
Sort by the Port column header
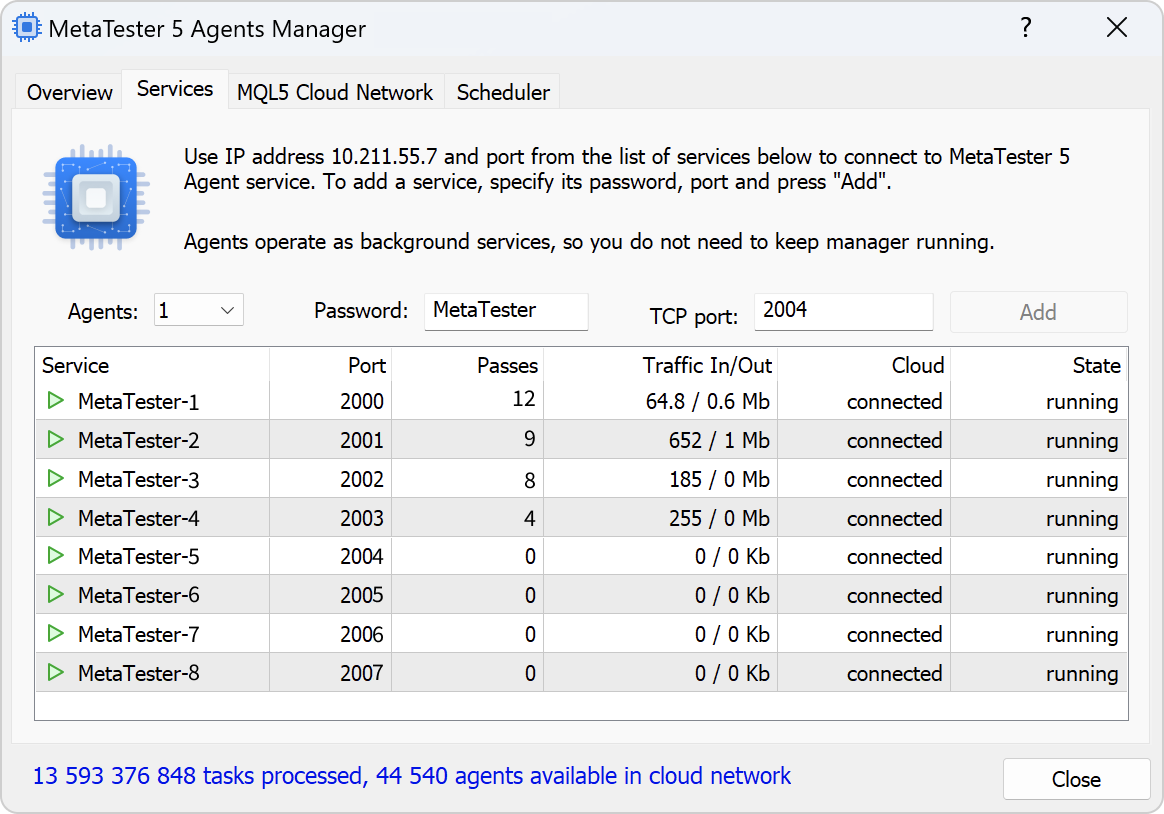pos(330,365)
